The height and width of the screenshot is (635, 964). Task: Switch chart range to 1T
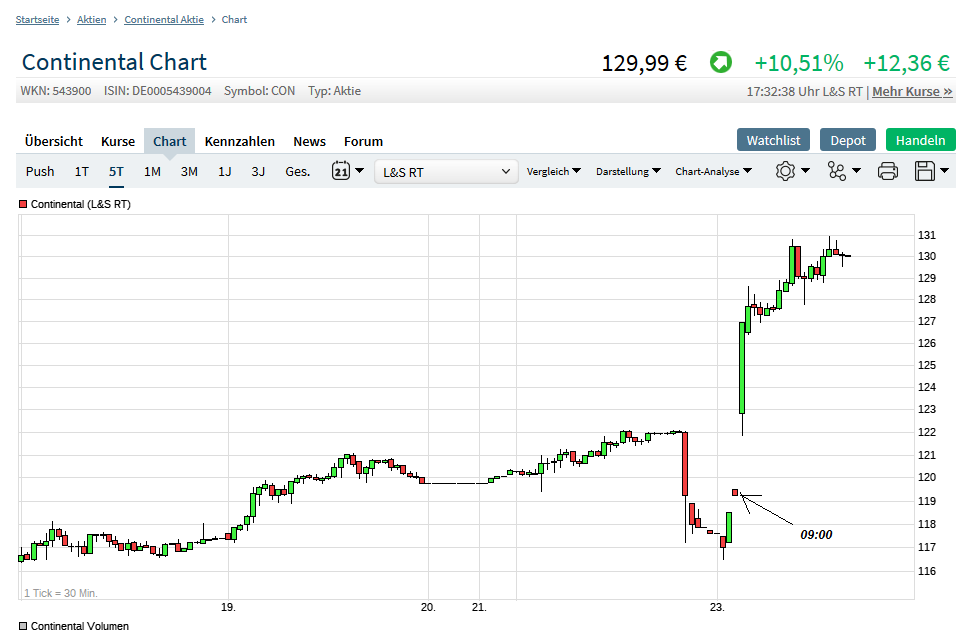[82, 171]
